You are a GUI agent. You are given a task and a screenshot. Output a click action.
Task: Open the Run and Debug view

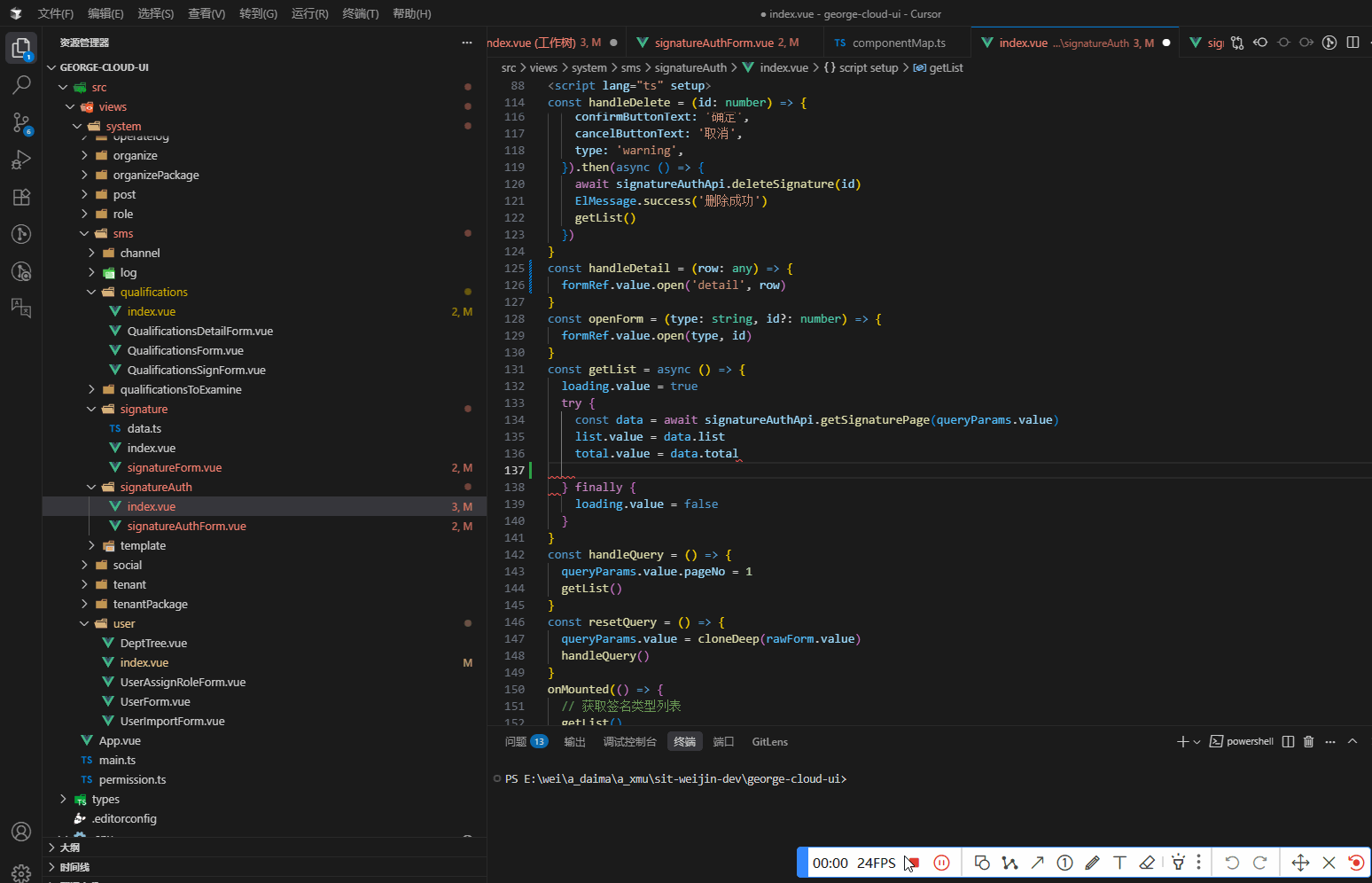click(x=21, y=160)
